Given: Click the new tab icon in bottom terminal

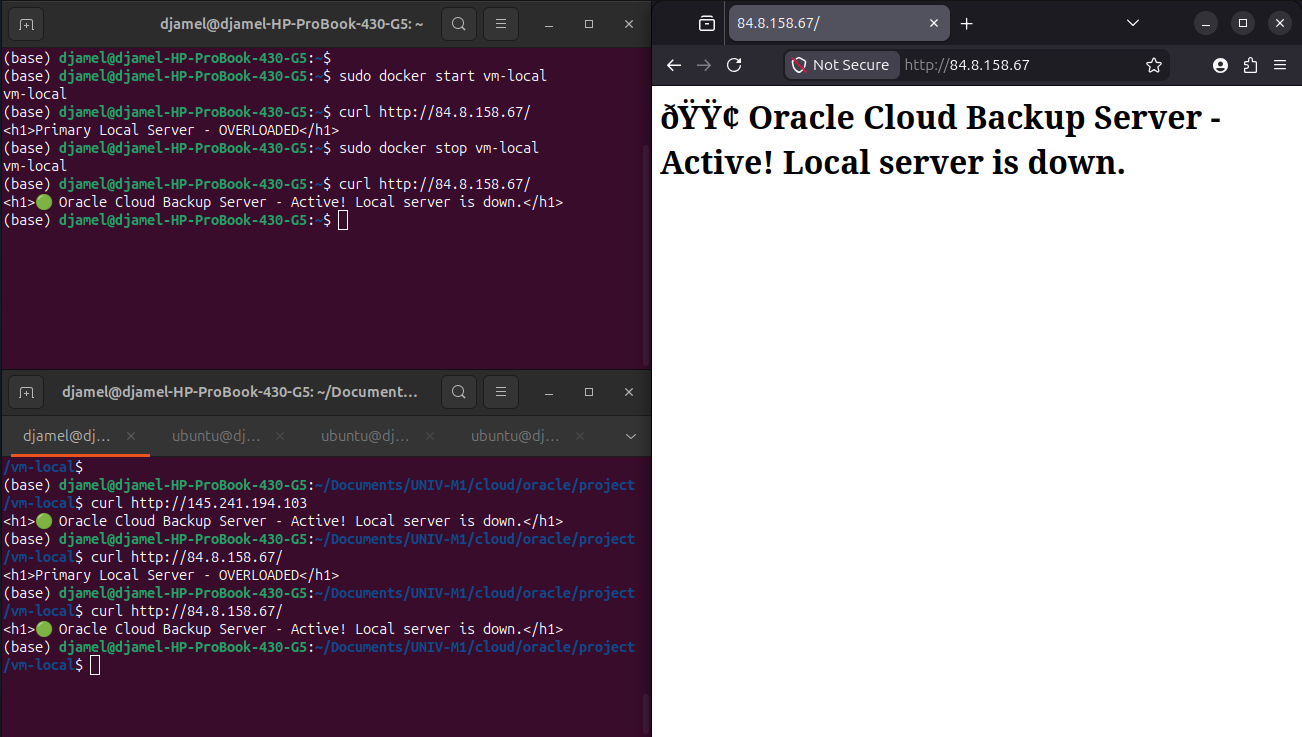Looking at the screenshot, I should 27,392.
